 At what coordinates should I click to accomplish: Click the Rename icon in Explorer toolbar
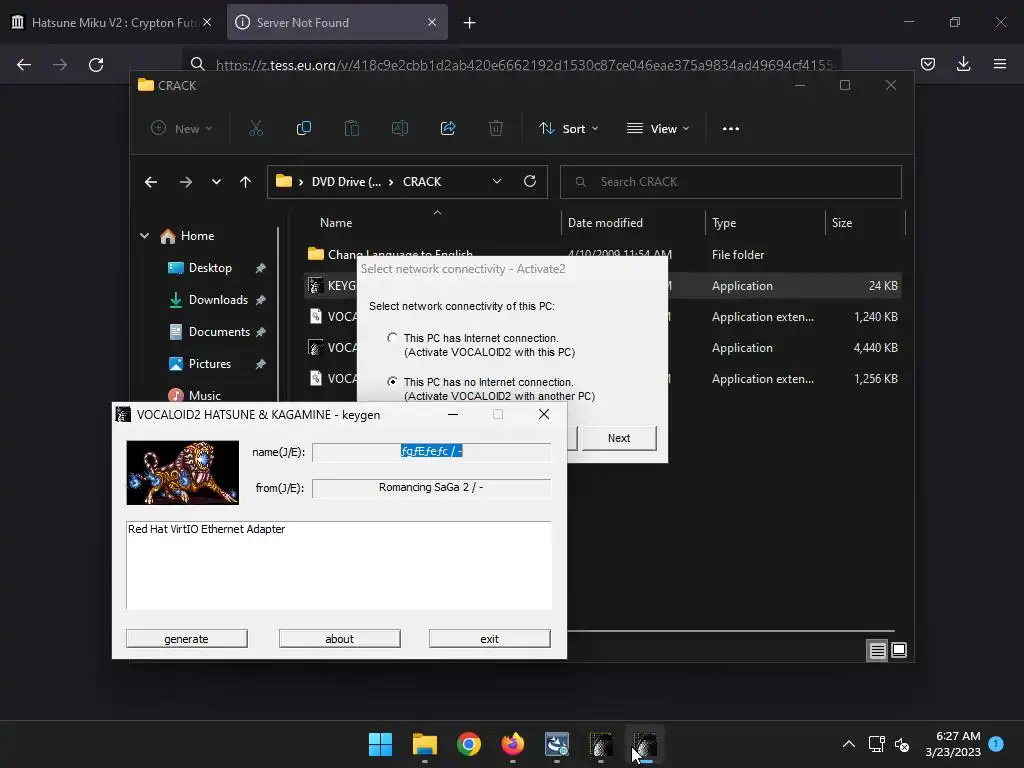400,129
